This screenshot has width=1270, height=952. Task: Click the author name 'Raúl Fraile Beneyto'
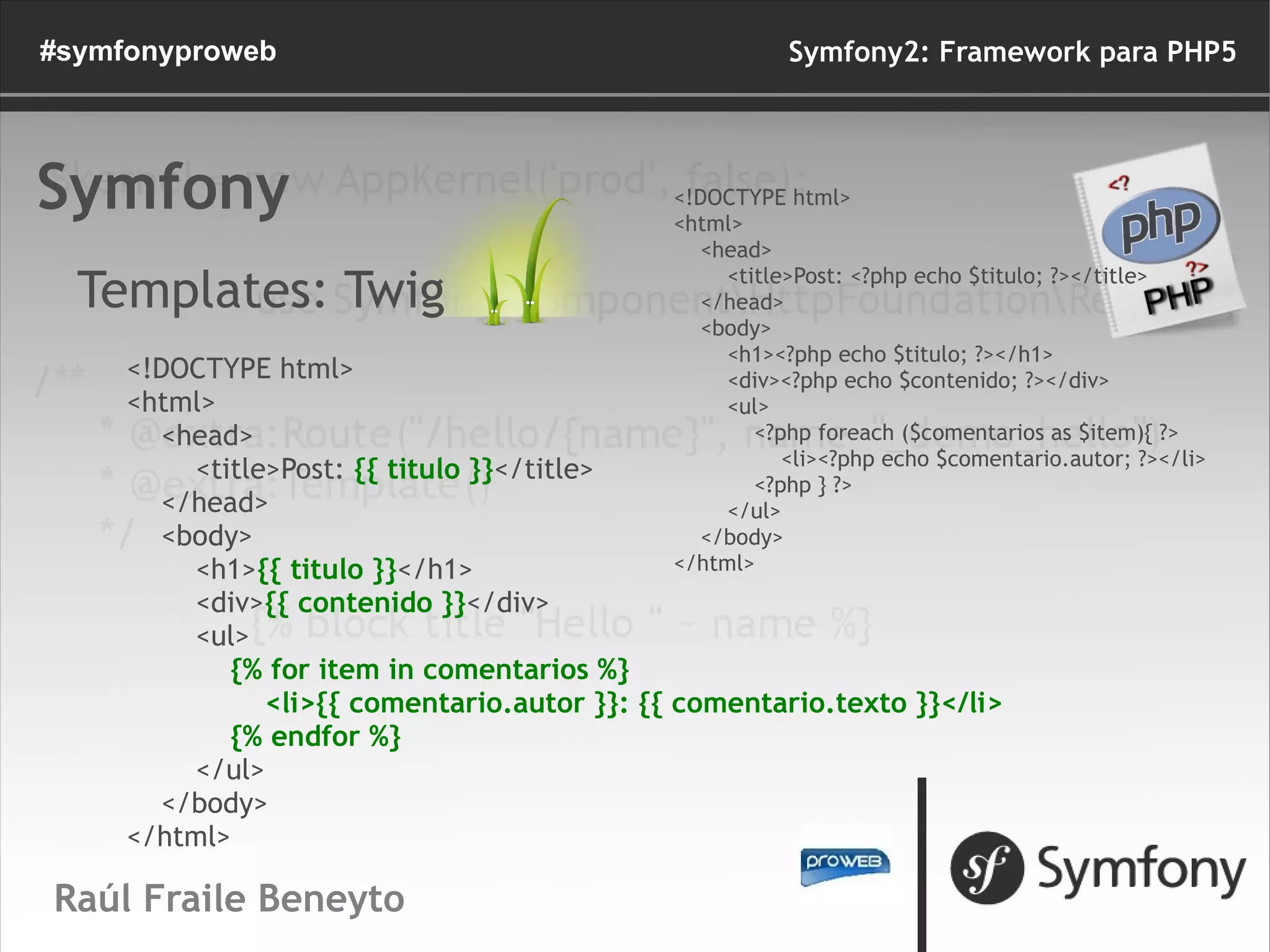(x=229, y=898)
